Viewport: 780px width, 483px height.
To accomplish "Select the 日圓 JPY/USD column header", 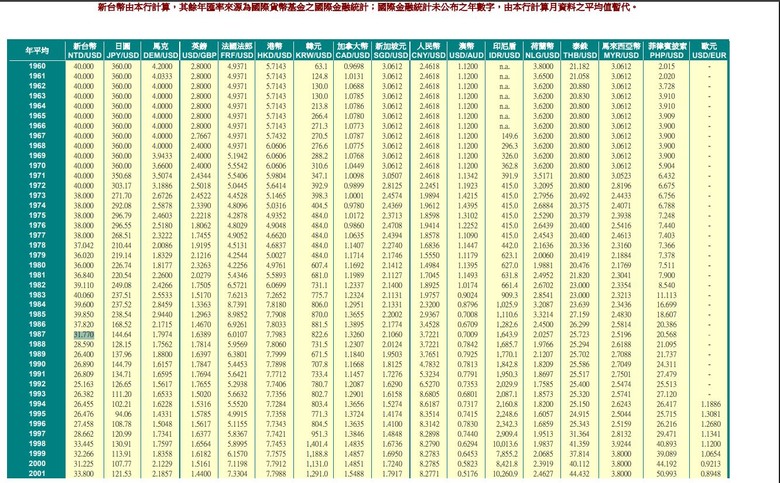I will tap(122, 51).
